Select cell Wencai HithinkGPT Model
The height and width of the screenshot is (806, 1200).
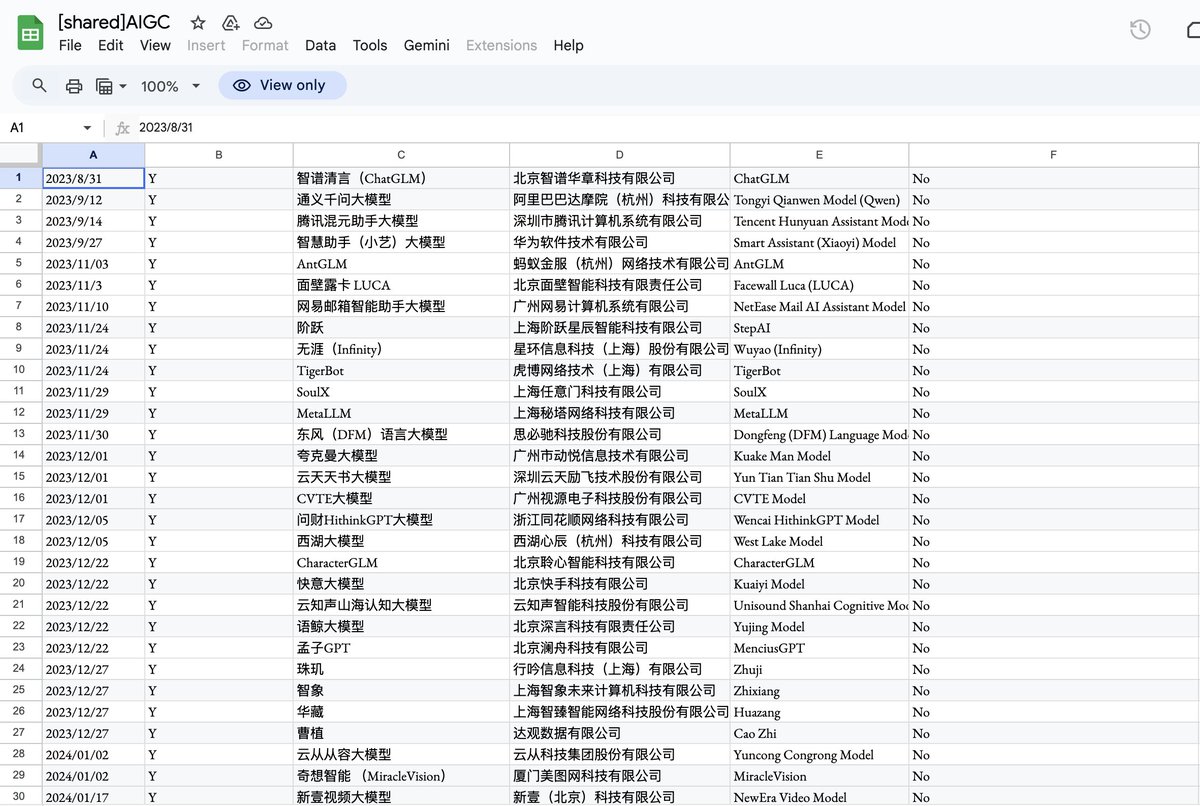(819, 520)
